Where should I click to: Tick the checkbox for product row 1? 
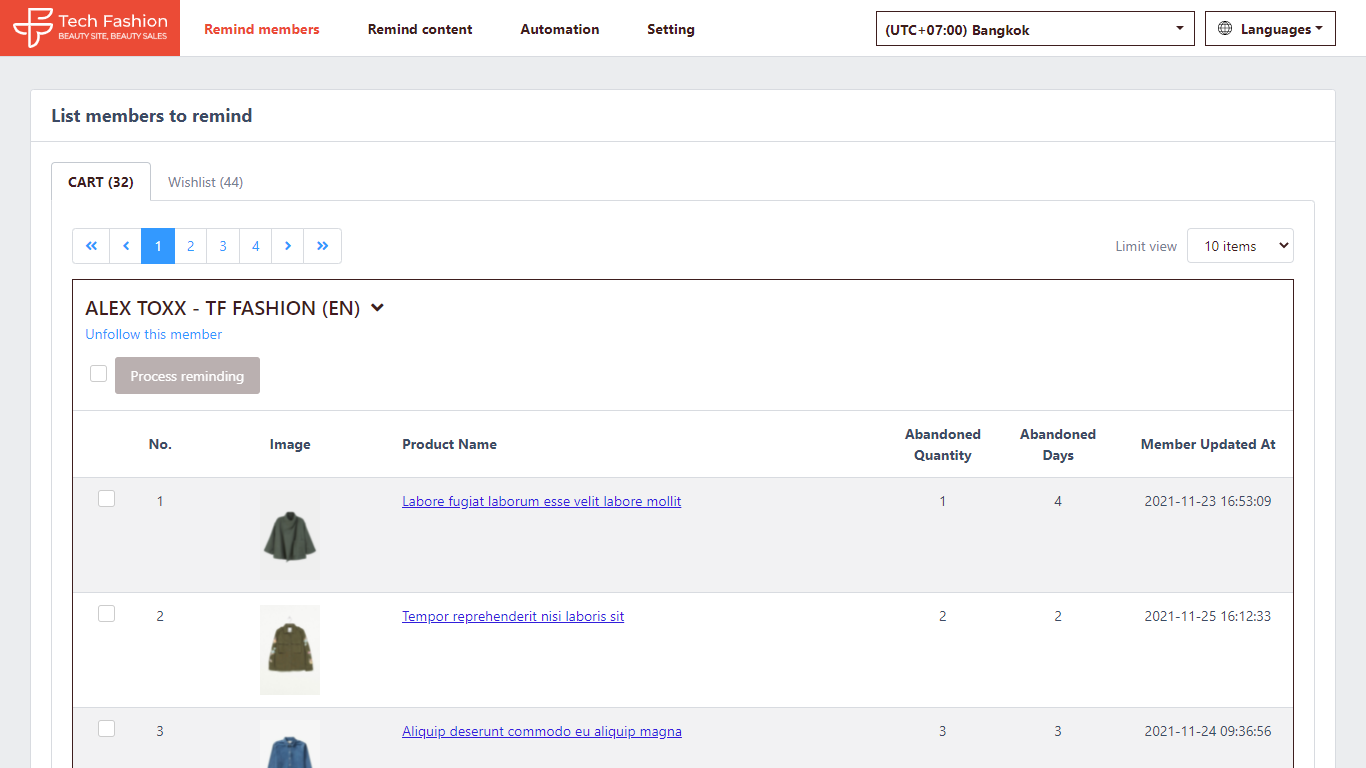point(106,499)
